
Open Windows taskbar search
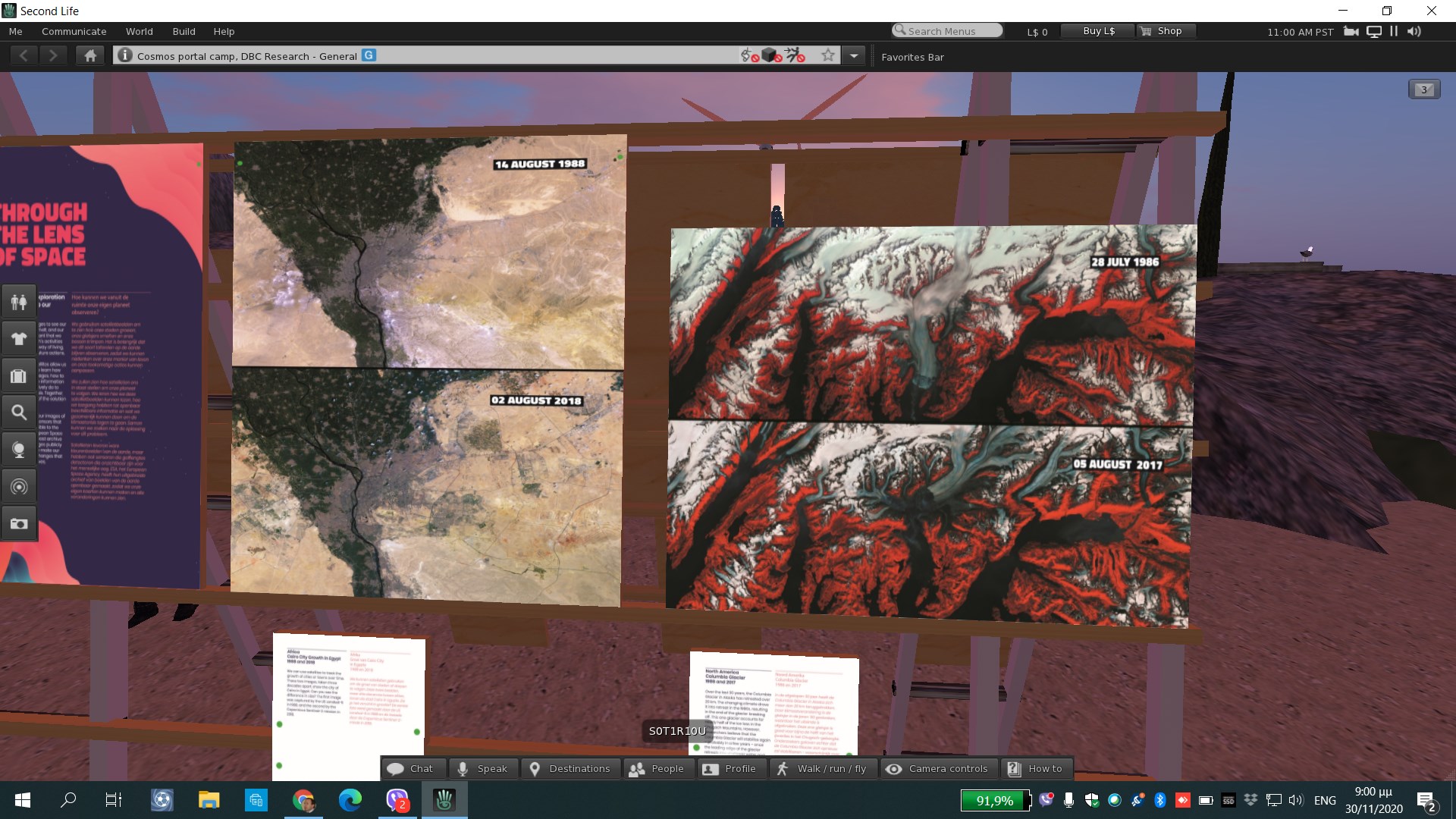[68, 800]
